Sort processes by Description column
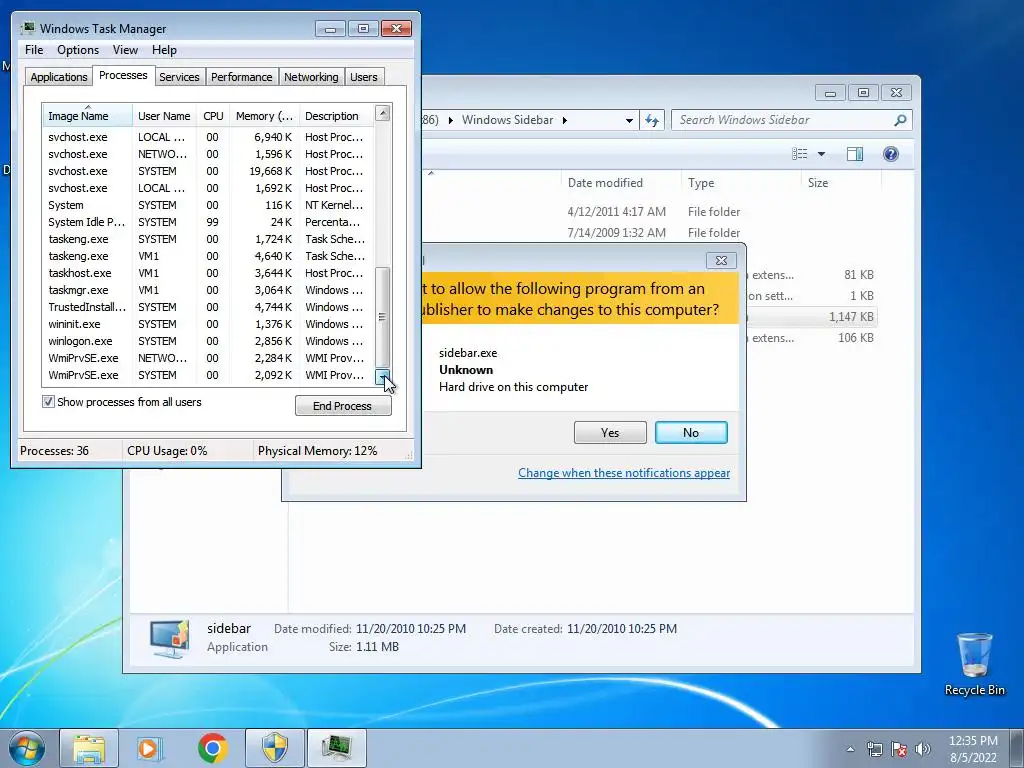This screenshot has height=768, width=1024. coord(336,116)
